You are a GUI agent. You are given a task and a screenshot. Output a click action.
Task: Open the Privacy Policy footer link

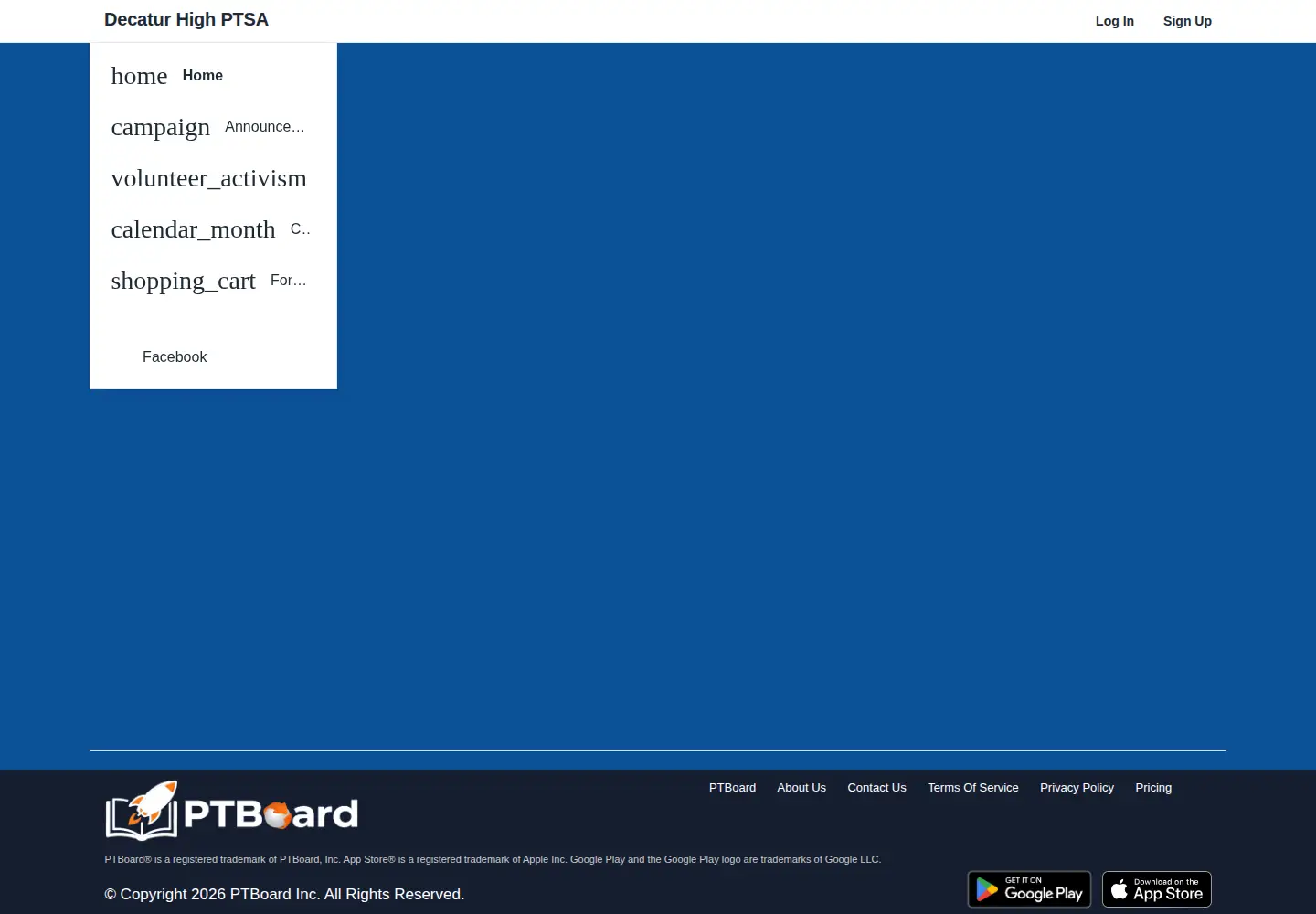point(1077,788)
